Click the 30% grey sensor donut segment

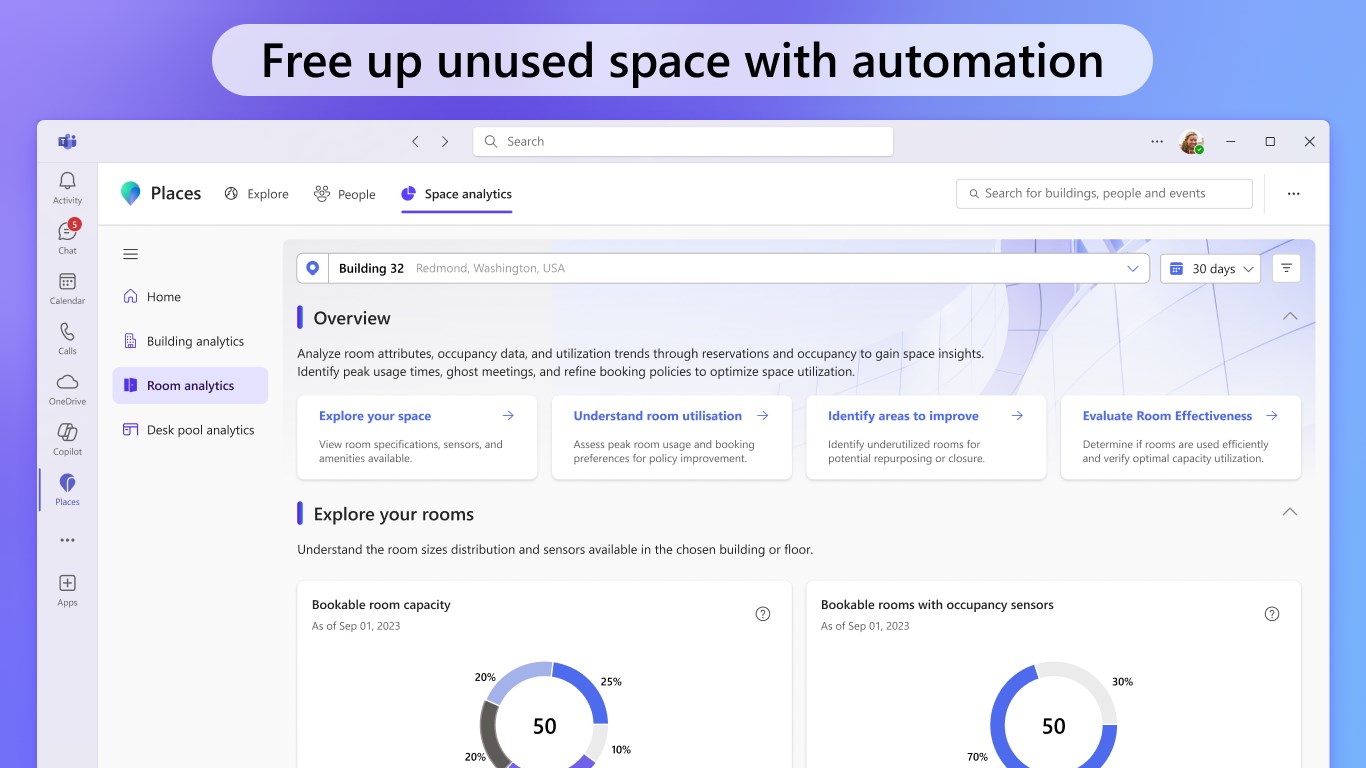click(1085, 684)
